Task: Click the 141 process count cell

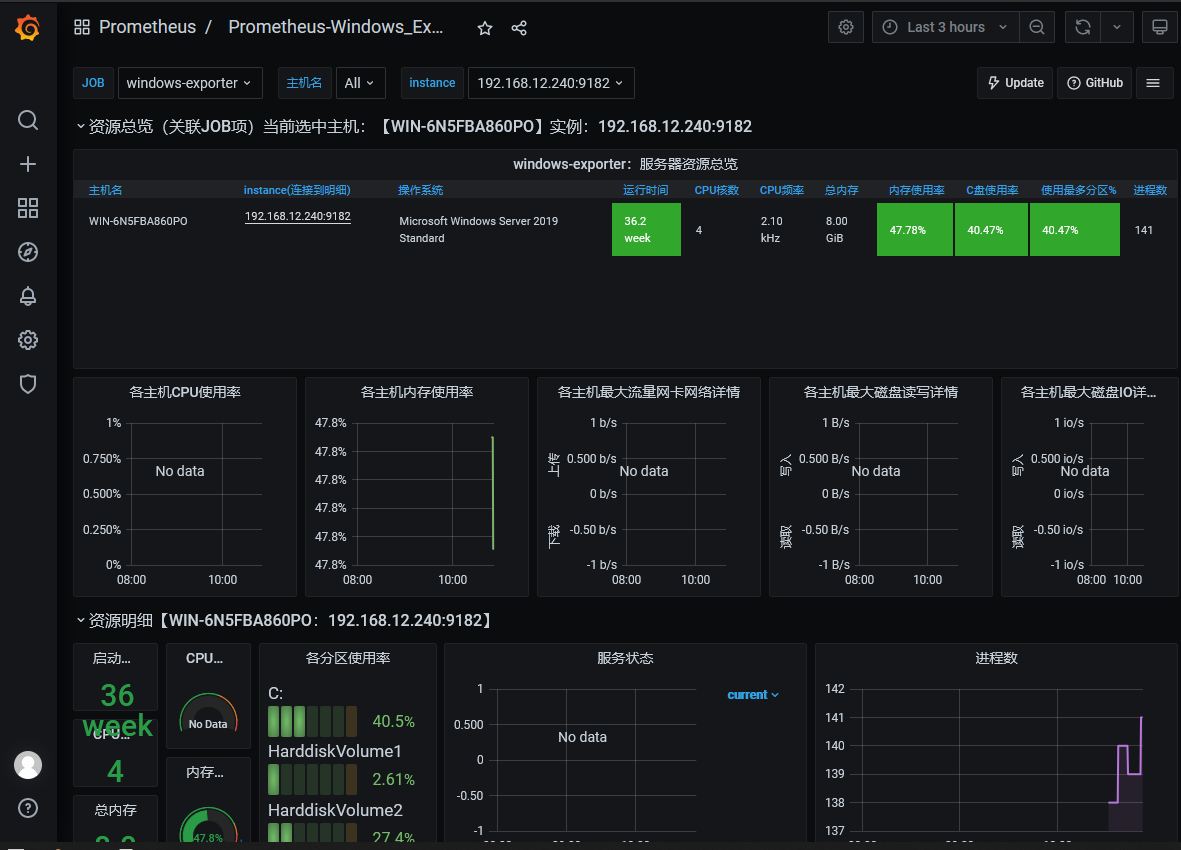Action: click(x=1143, y=230)
